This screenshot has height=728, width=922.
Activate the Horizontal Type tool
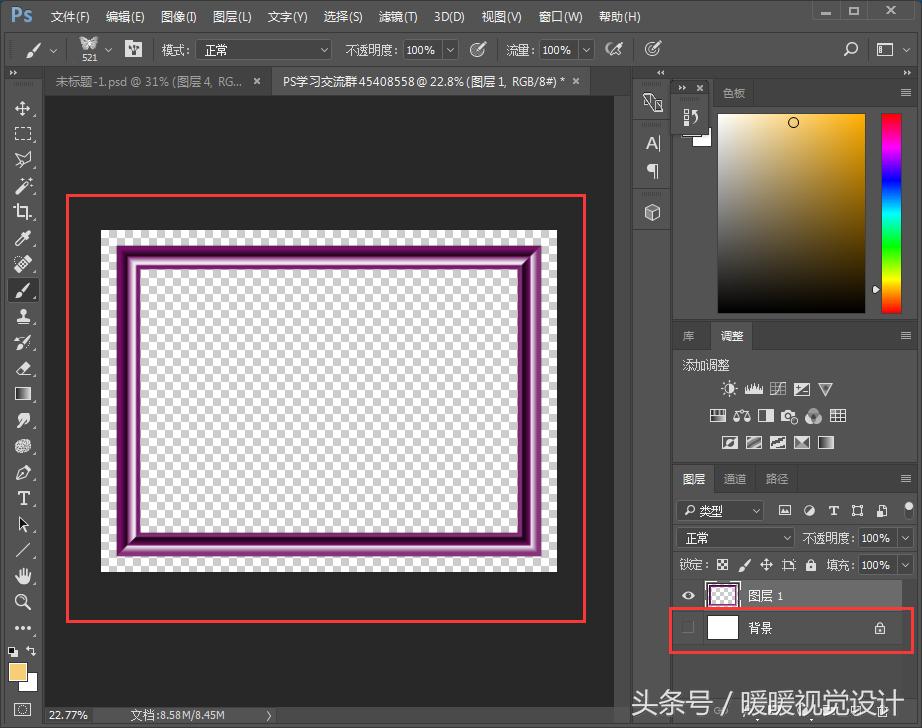(22, 498)
